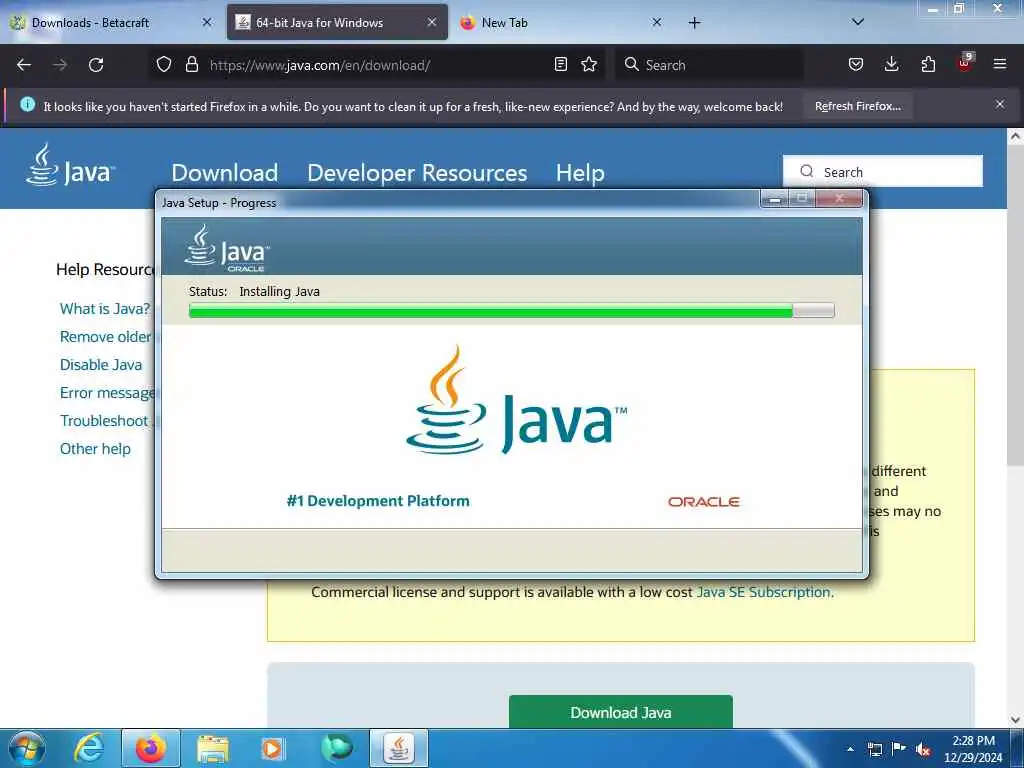Screen dimensions: 1024x768
Task: Open uBlock extension icon with badge
Action: [x=965, y=63]
